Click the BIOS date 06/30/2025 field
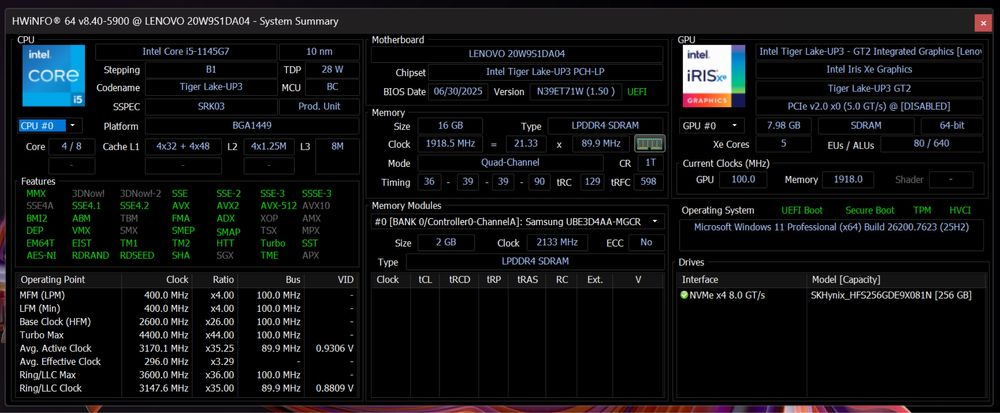 tap(458, 92)
